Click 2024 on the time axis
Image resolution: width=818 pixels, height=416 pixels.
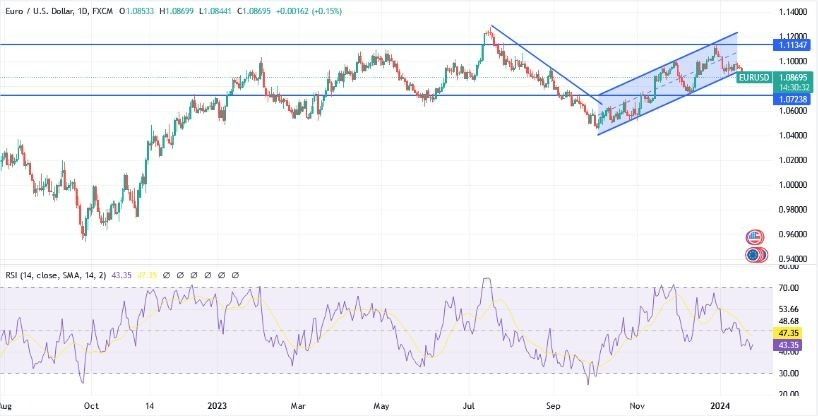pos(720,406)
